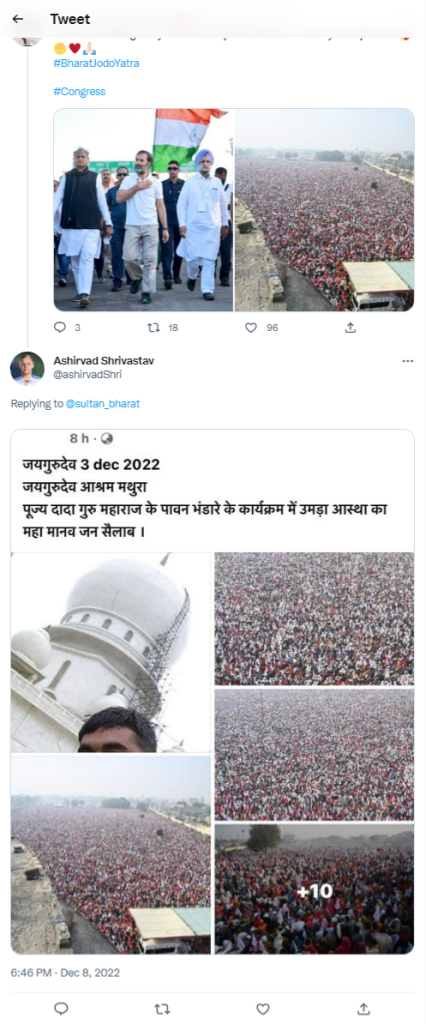Open the #Congress hashtag link
Screen dimensions: 426x1024
79,91
